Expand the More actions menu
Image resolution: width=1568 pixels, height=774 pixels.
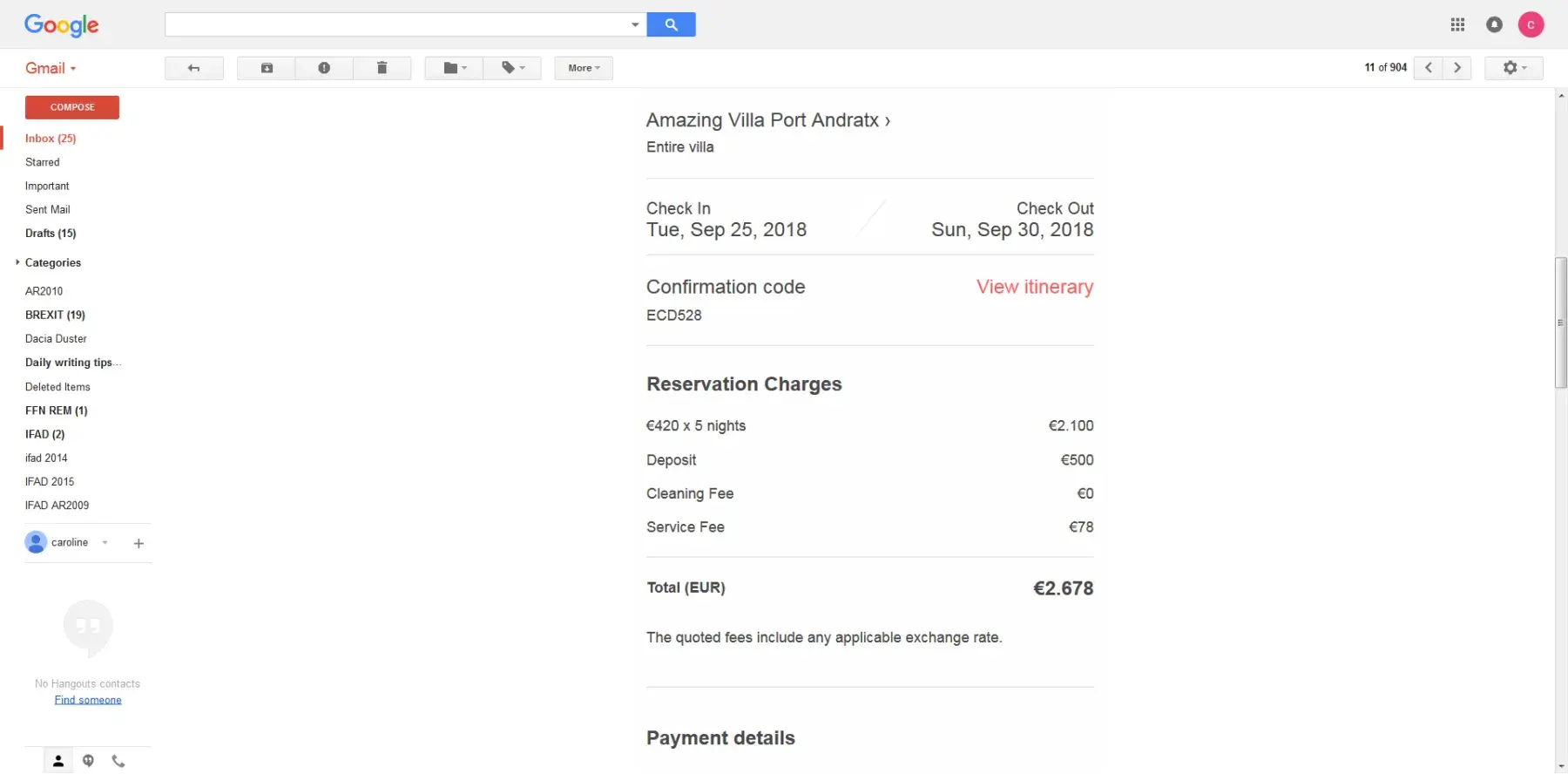coord(584,68)
